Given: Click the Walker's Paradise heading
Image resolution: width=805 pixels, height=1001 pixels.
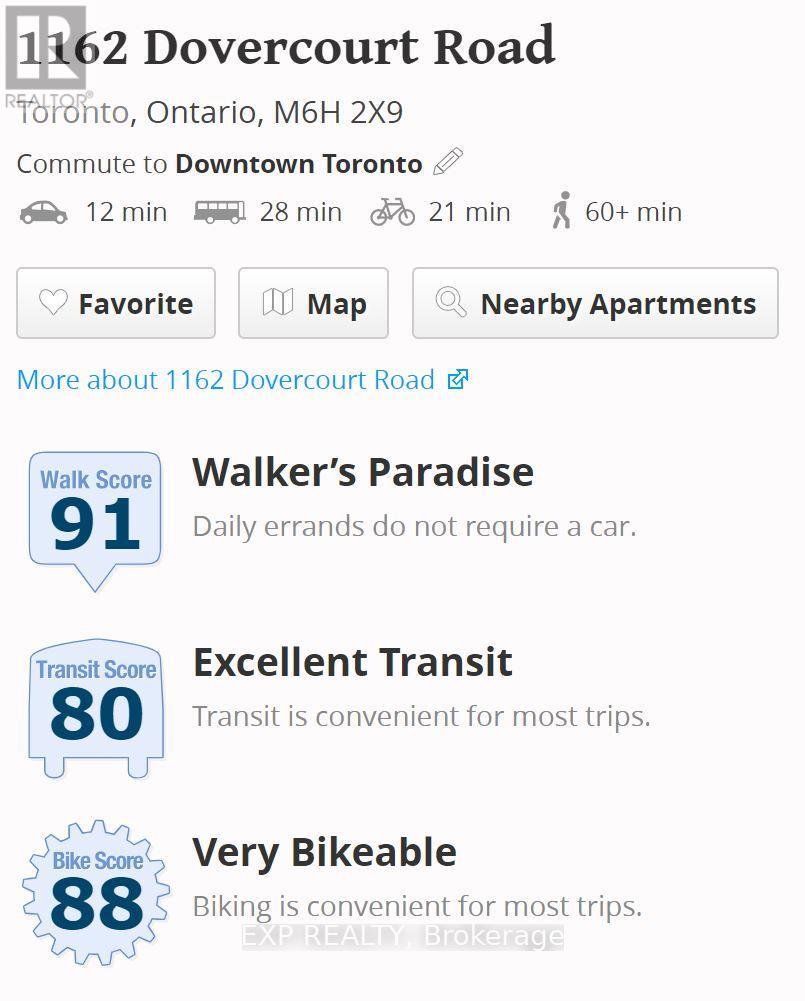Looking at the screenshot, I should pyautogui.click(x=363, y=472).
